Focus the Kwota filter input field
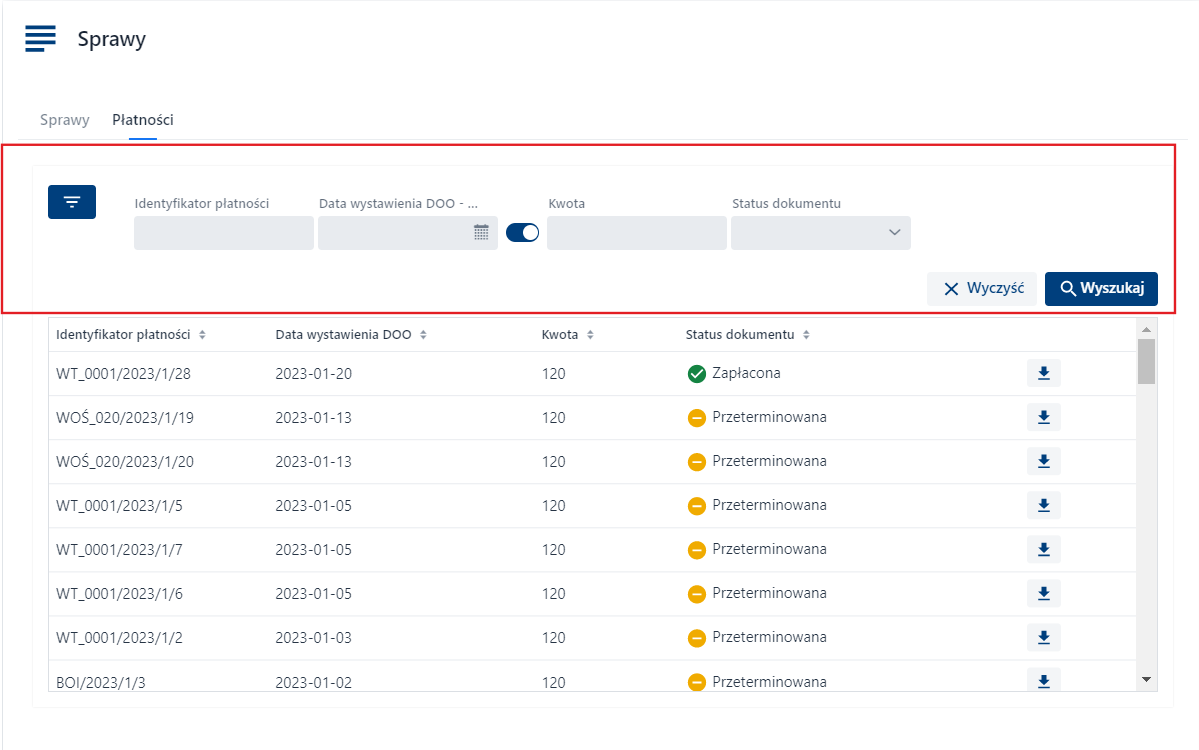The width and height of the screenshot is (1199, 750). [636, 233]
